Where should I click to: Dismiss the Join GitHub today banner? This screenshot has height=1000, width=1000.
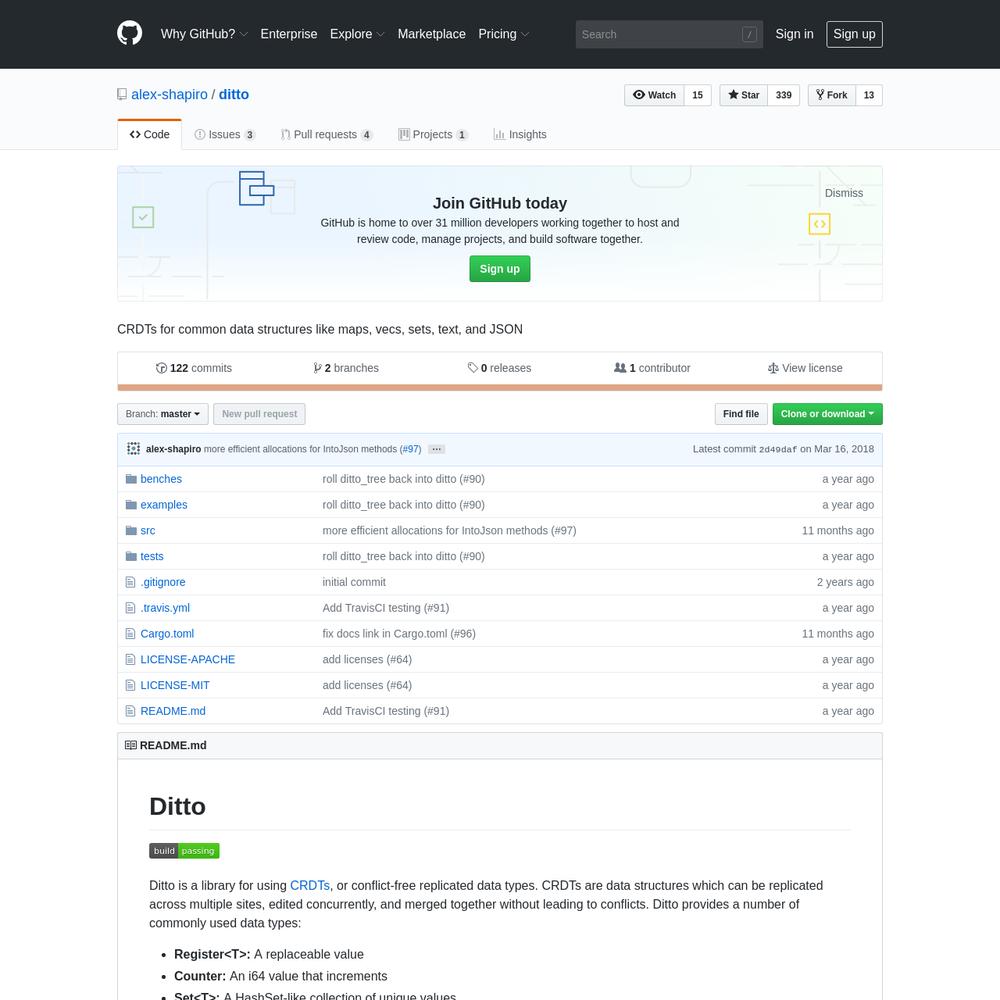point(844,193)
